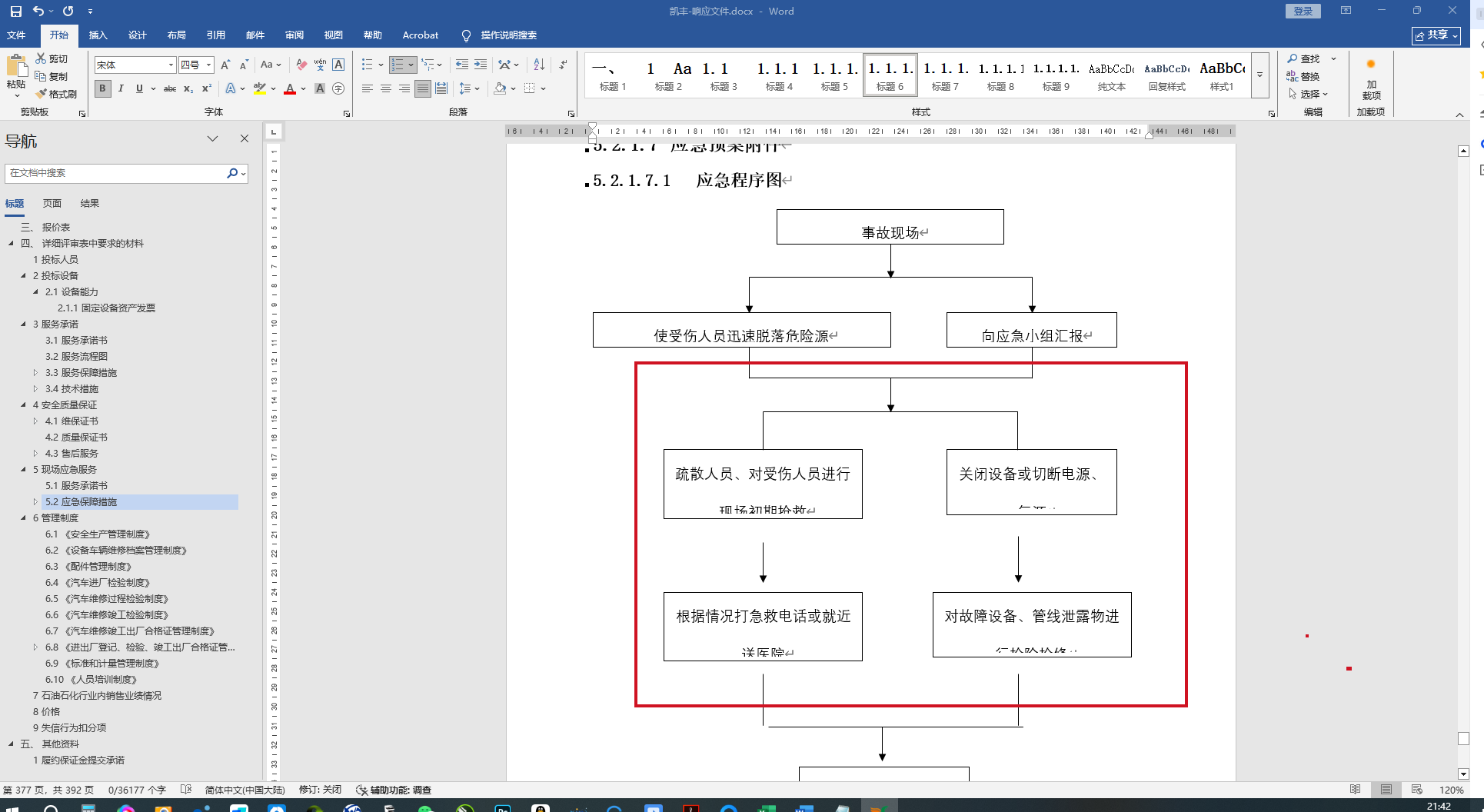
Task: Toggle Bold formatting button
Action: pos(102,88)
